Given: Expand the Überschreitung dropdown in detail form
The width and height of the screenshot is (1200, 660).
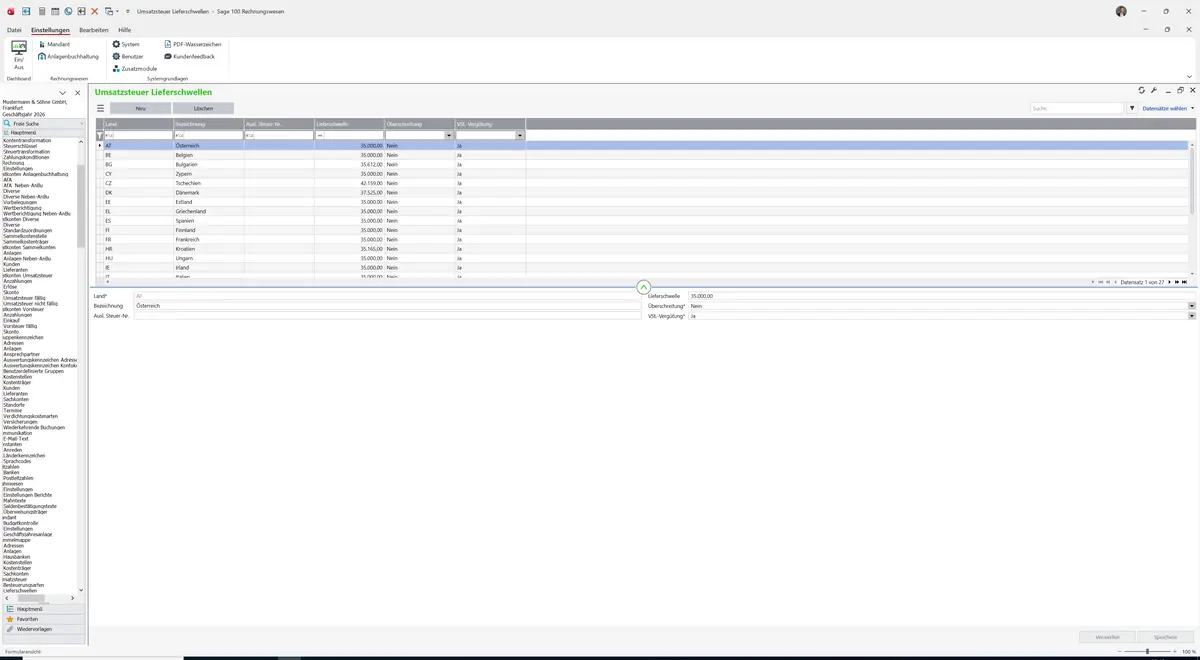Looking at the screenshot, I should tap(1192, 306).
